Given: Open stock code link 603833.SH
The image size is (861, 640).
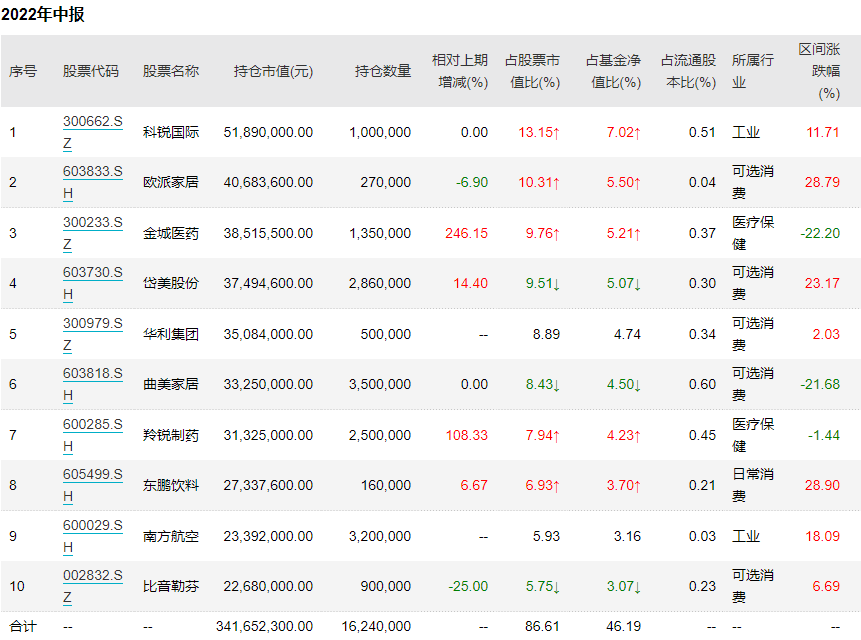Looking at the screenshot, I should pyautogui.click(x=92, y=171).
